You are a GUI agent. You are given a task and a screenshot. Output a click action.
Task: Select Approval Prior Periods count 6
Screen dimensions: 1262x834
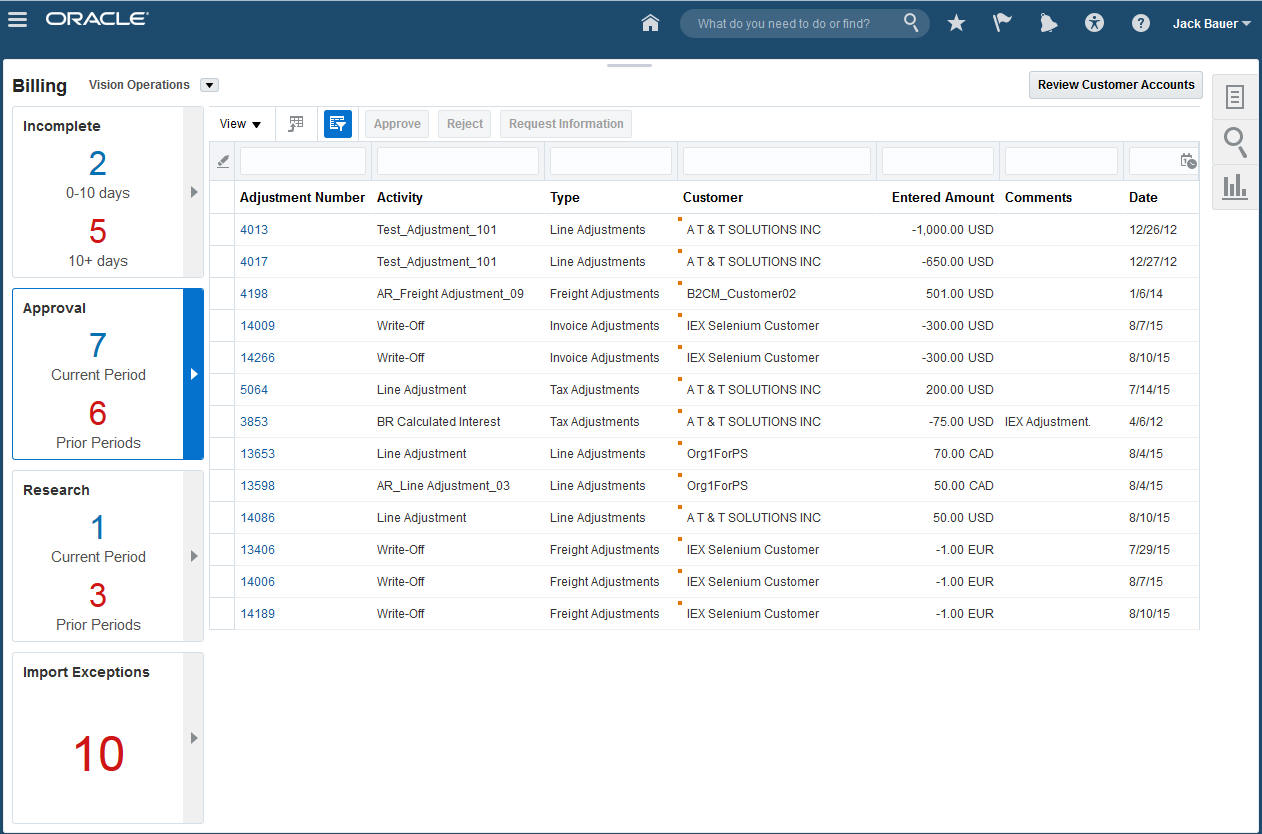tap(97, 414)
